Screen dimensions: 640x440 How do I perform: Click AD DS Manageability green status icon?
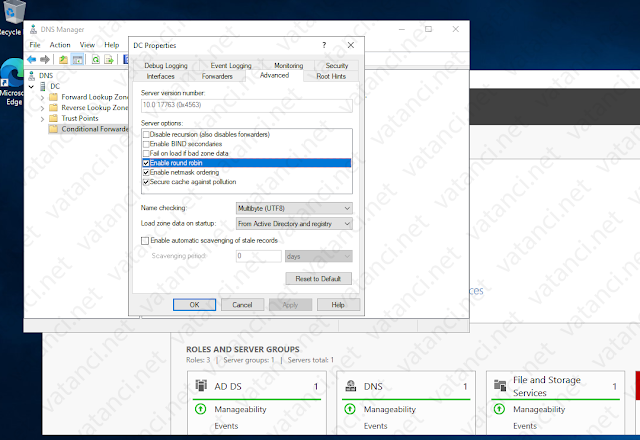[200, 409]
